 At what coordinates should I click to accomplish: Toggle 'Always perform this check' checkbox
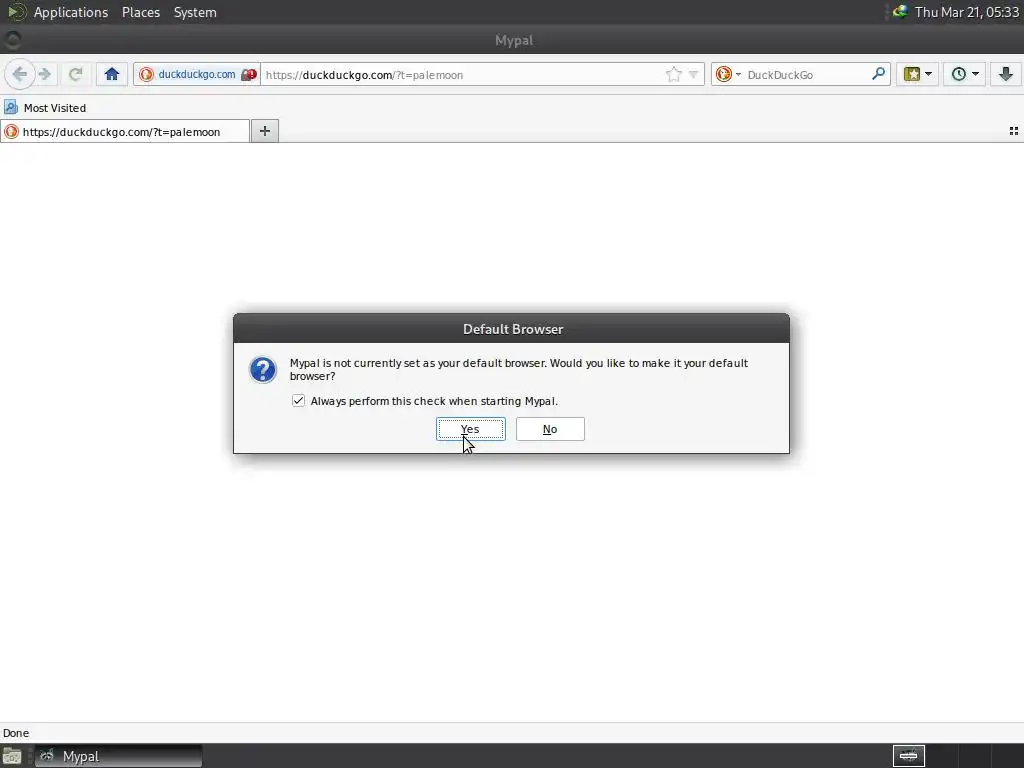point(298,400)
